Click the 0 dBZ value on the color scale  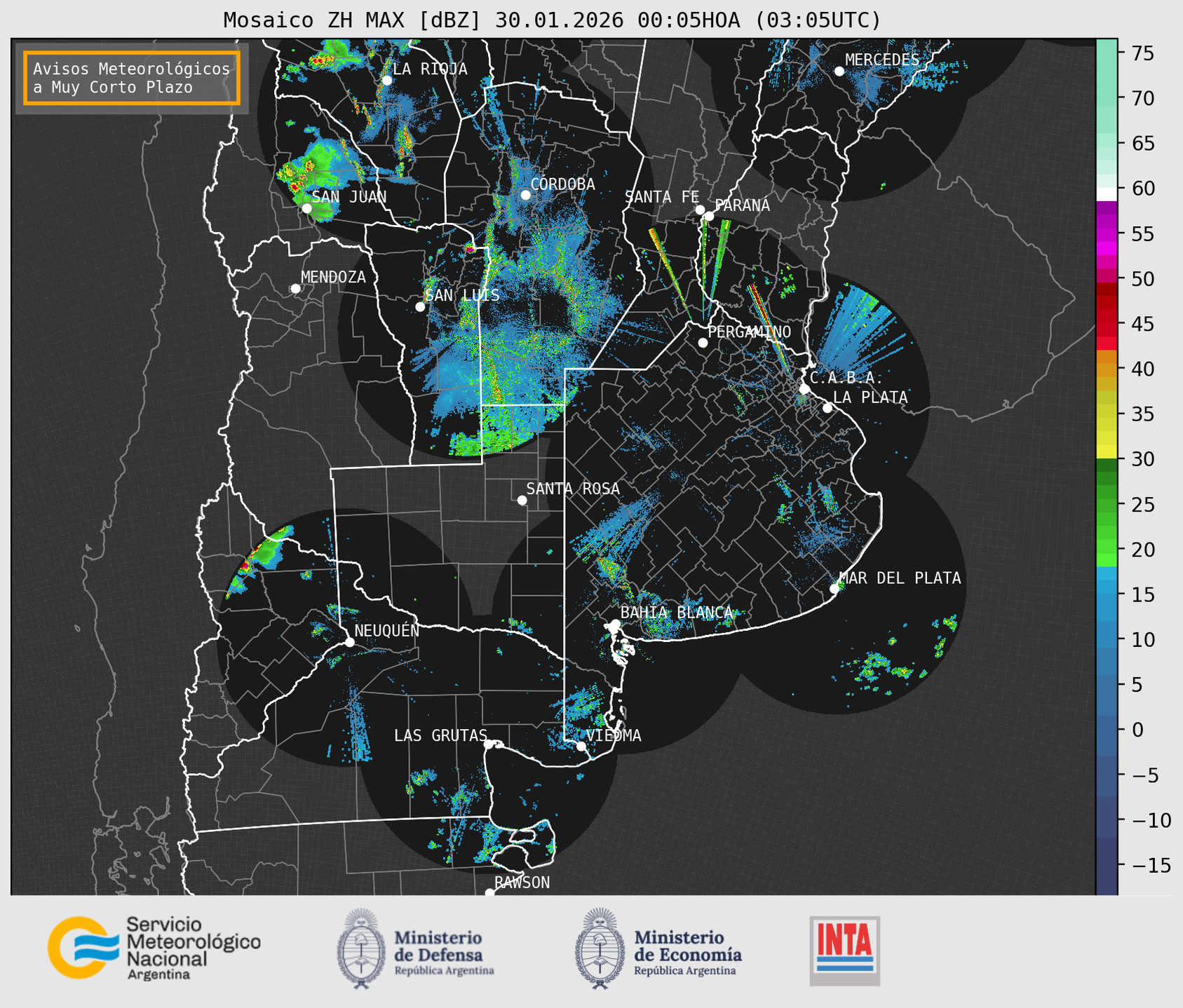[1137, 730]
